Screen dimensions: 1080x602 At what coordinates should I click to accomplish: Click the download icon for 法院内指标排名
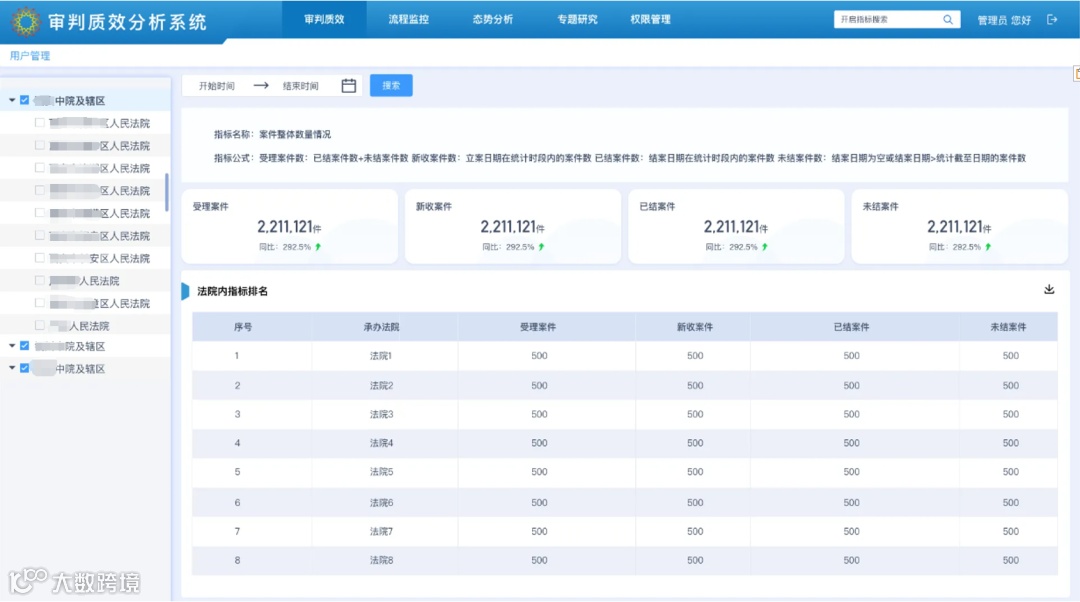point(1049,289)
